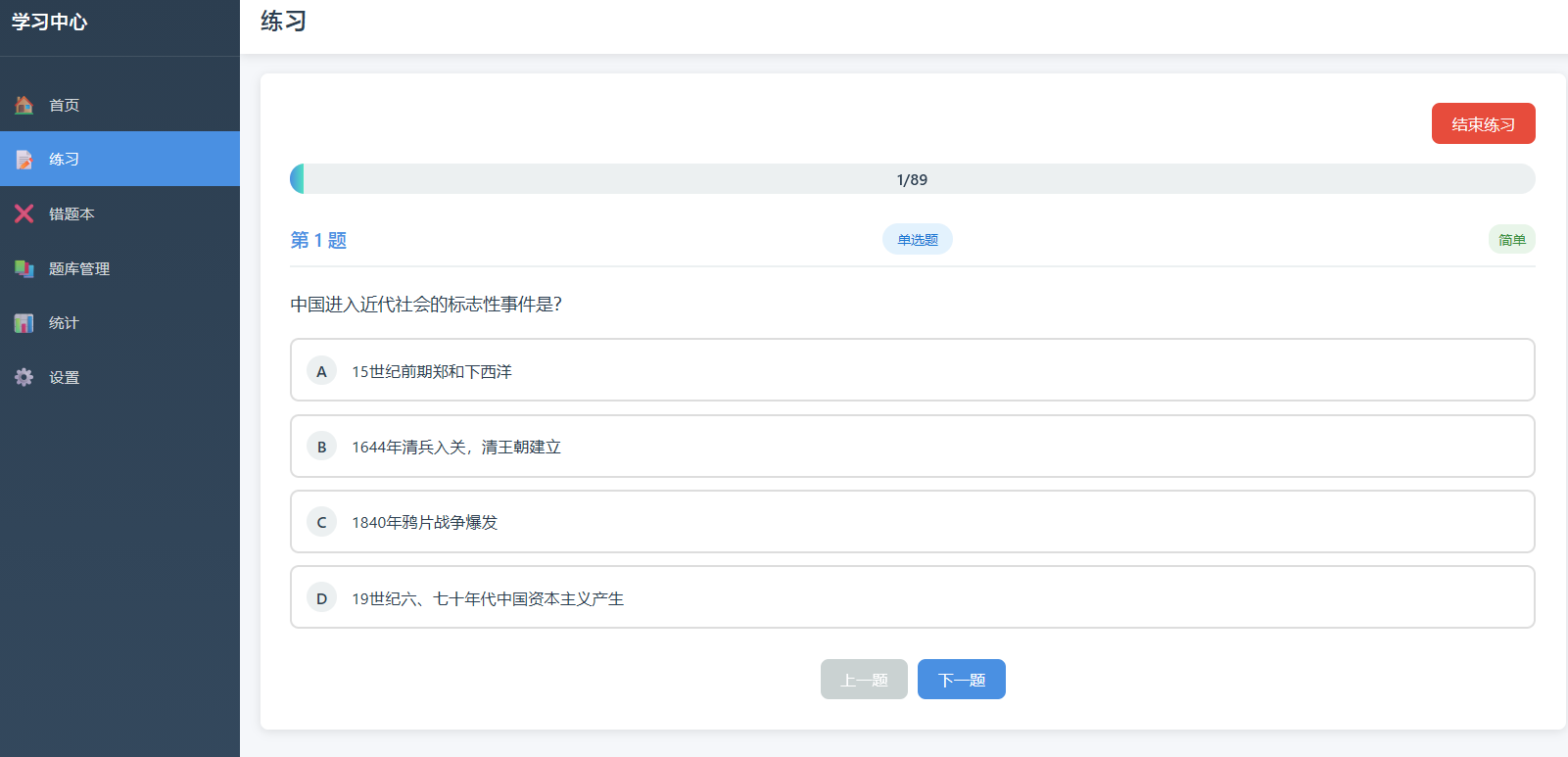Click the 第 1 题 heading
1568x757 pixels.
[x=318, y=240]
